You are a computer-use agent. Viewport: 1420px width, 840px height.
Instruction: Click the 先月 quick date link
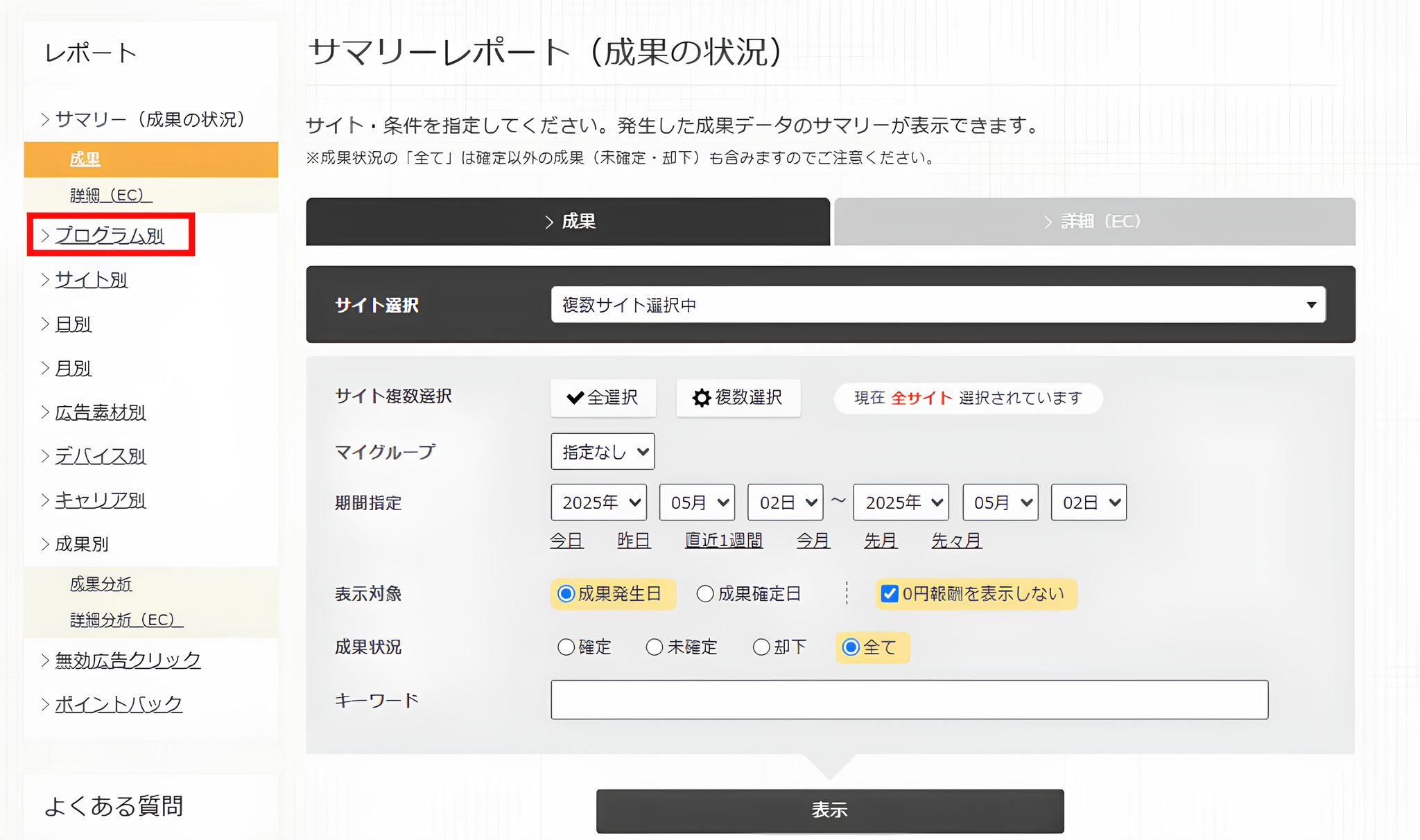879,541
